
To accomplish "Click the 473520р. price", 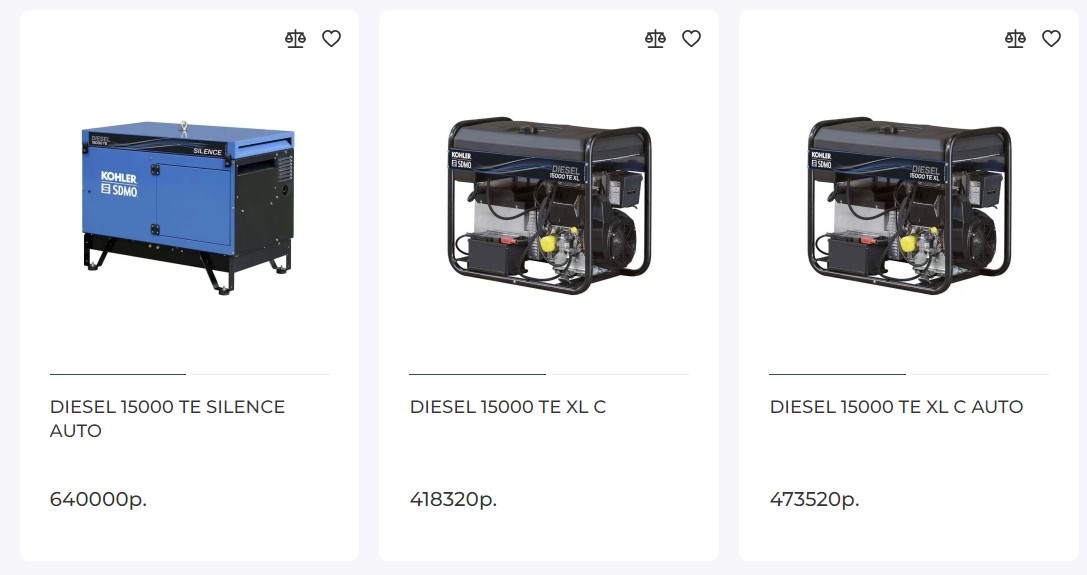I will click(x=815, y=499).
